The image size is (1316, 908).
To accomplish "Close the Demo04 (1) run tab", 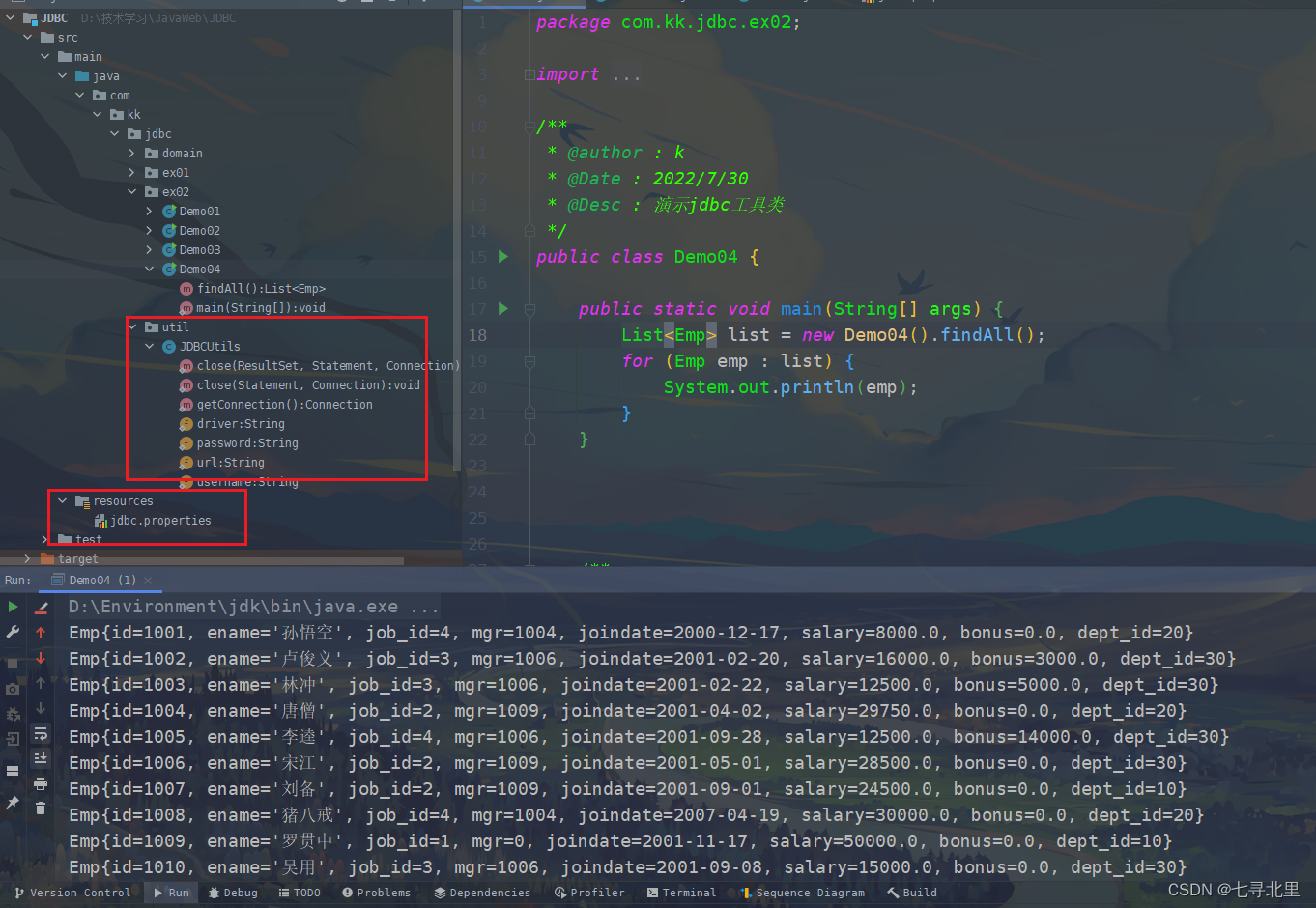I will (x=148, y=581).
